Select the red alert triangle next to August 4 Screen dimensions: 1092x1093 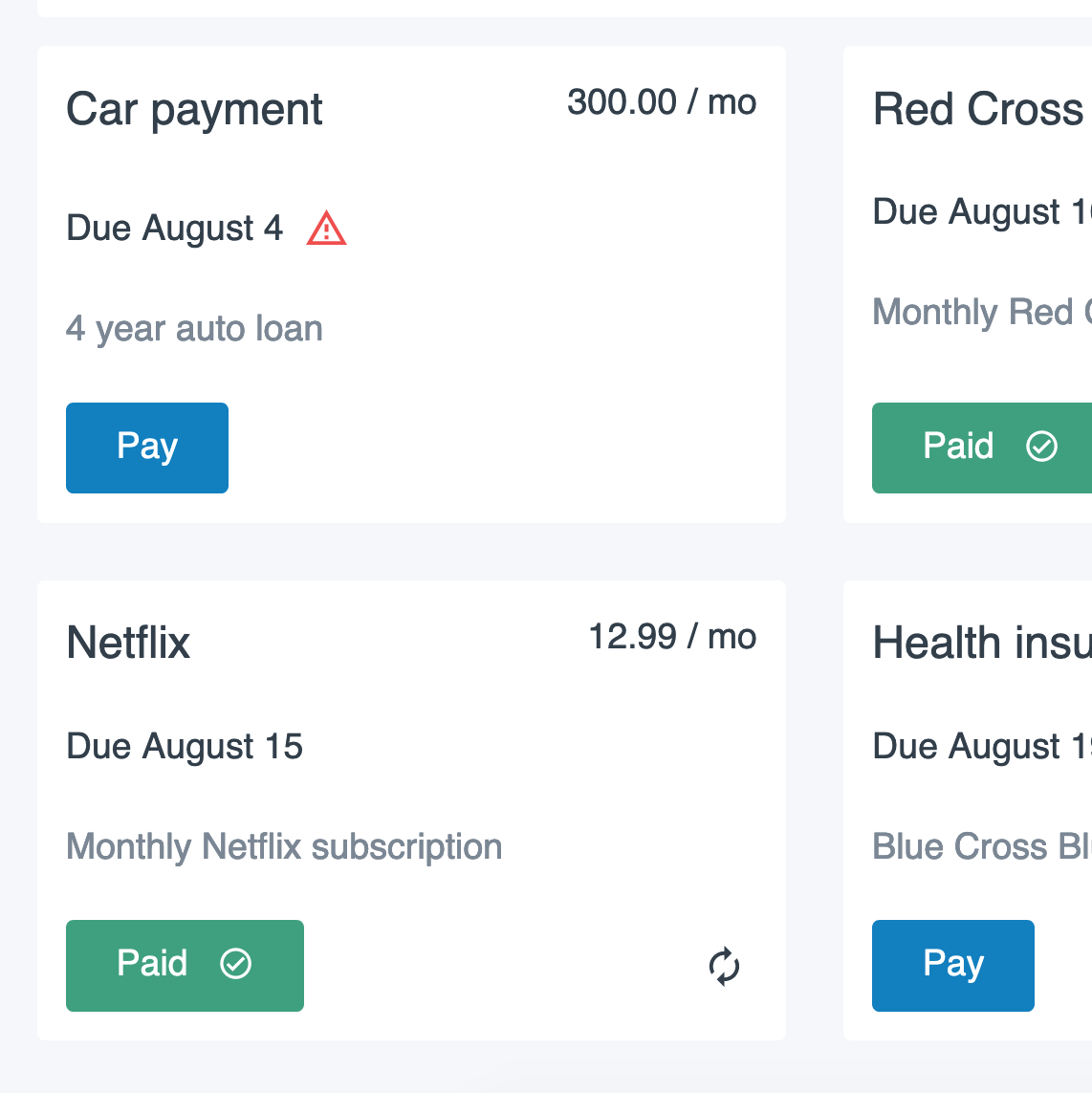click(326, 229)
